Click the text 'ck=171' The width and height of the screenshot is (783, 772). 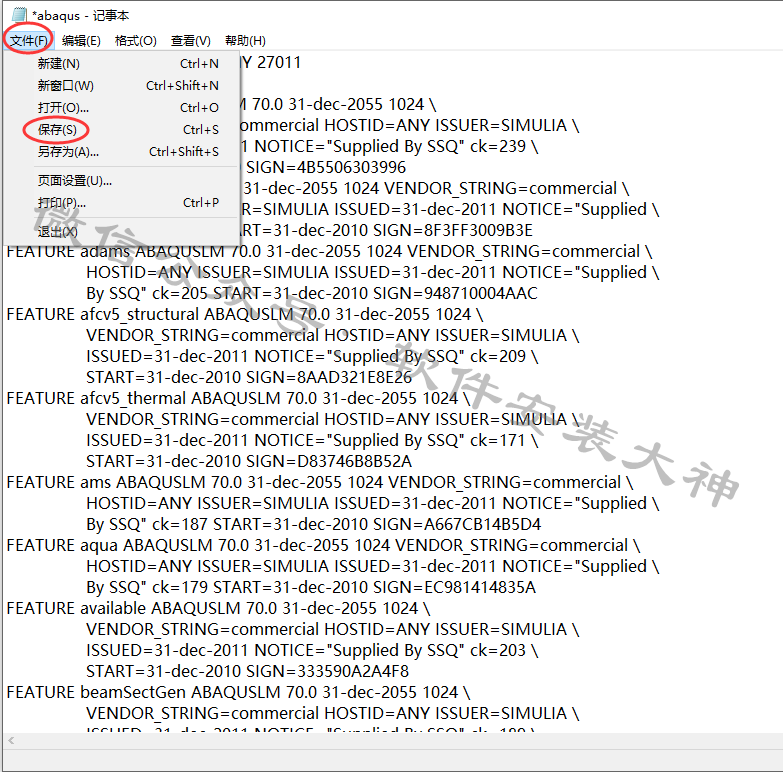pos(498,440)
